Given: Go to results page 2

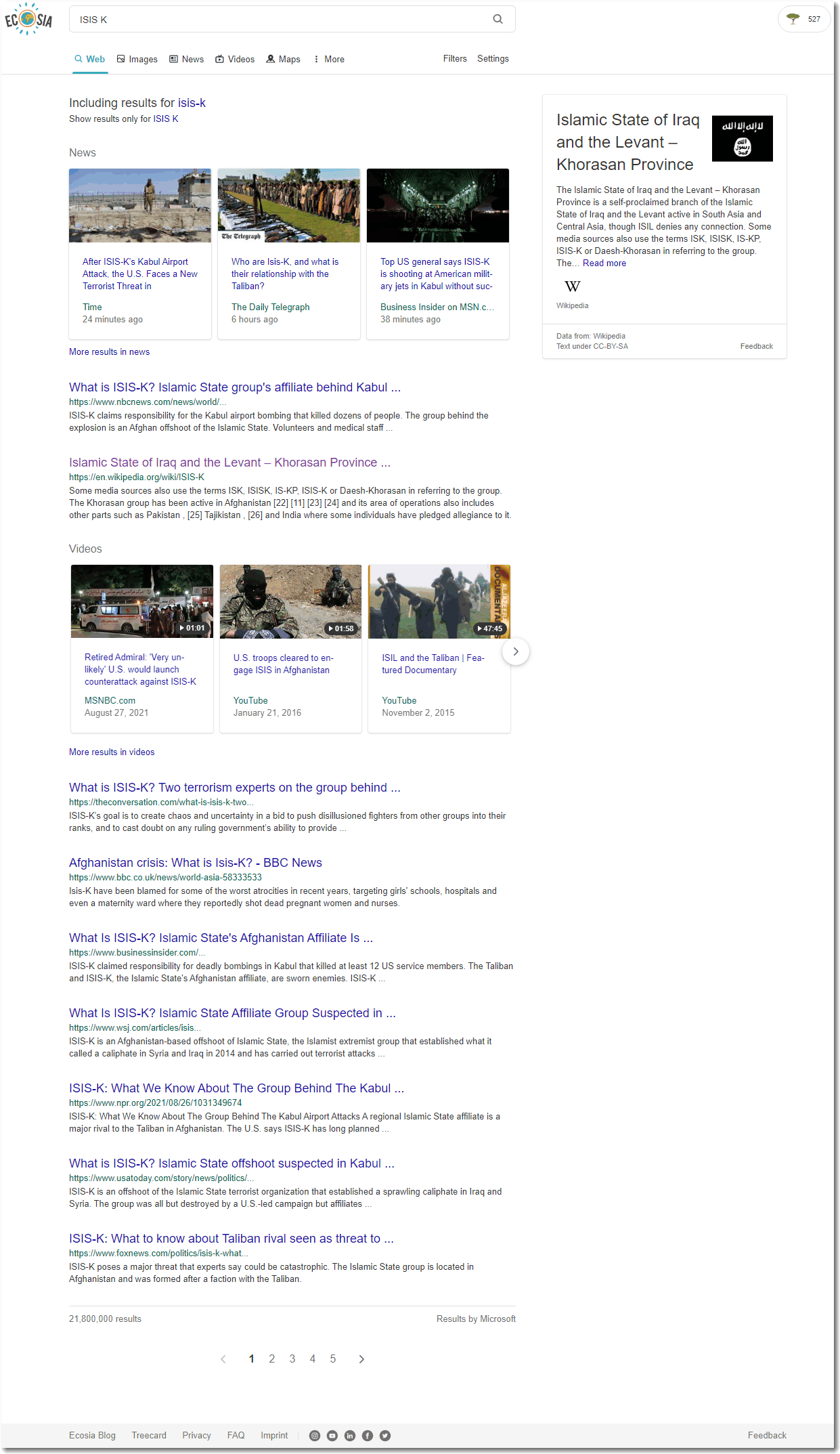Looking at the screenshot, I should click(x=272, y=1359).
